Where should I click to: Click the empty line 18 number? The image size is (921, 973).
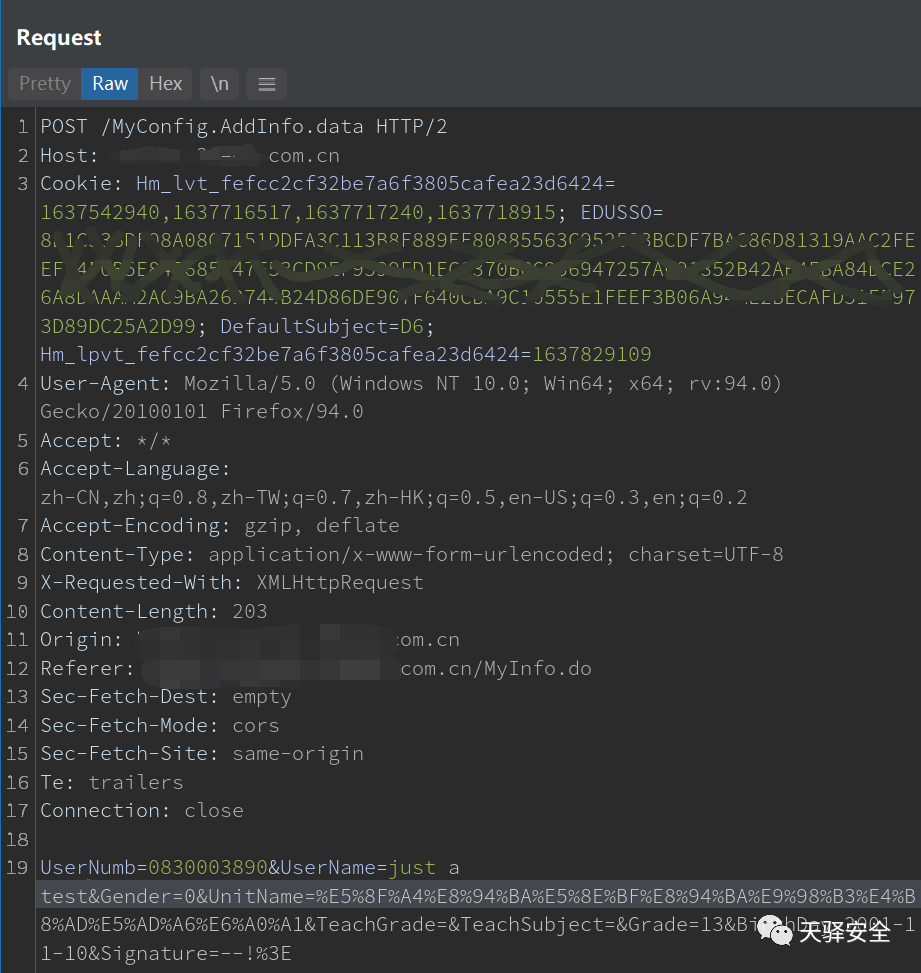(x=17, y=840)
